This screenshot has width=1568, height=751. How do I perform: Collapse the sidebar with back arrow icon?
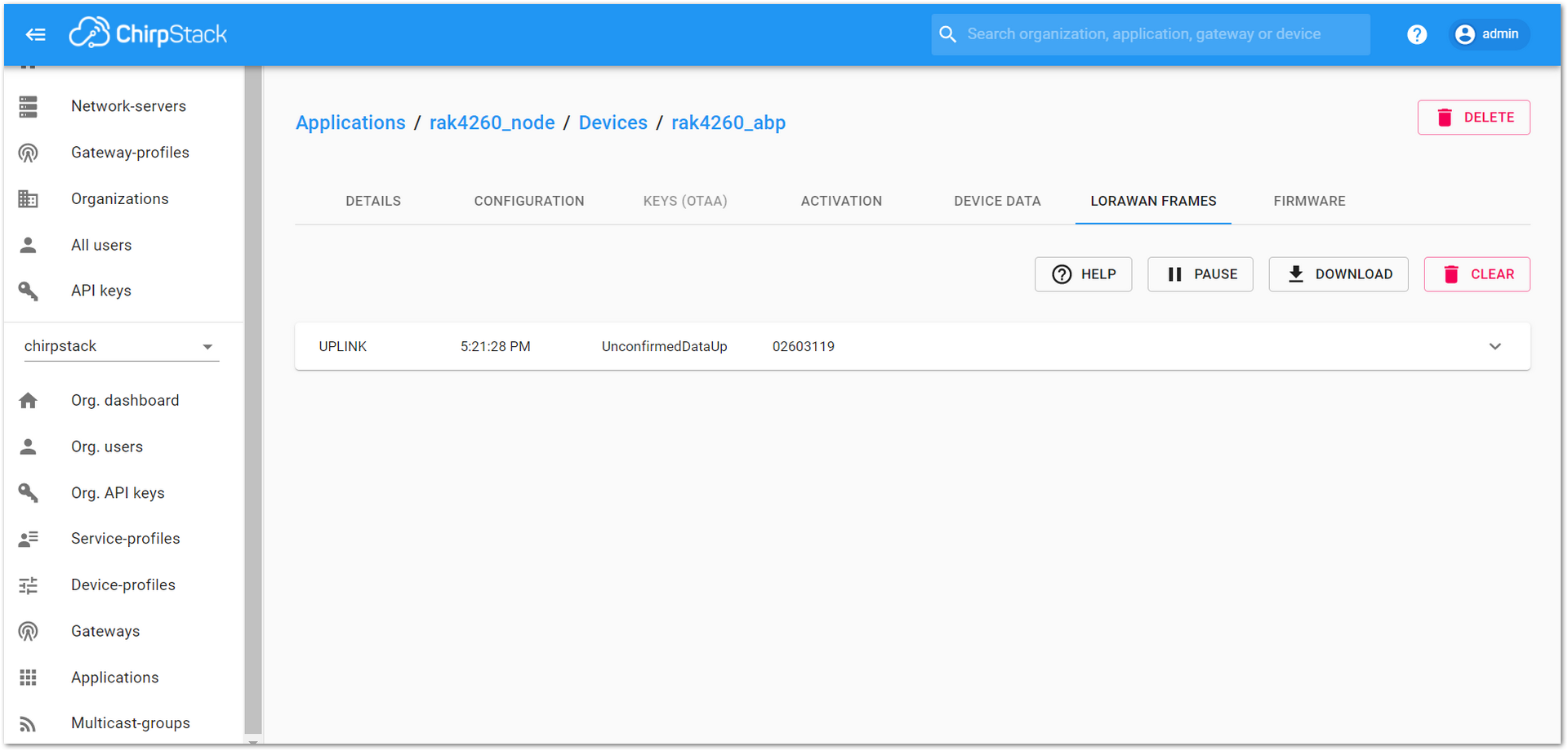[35, 34]
